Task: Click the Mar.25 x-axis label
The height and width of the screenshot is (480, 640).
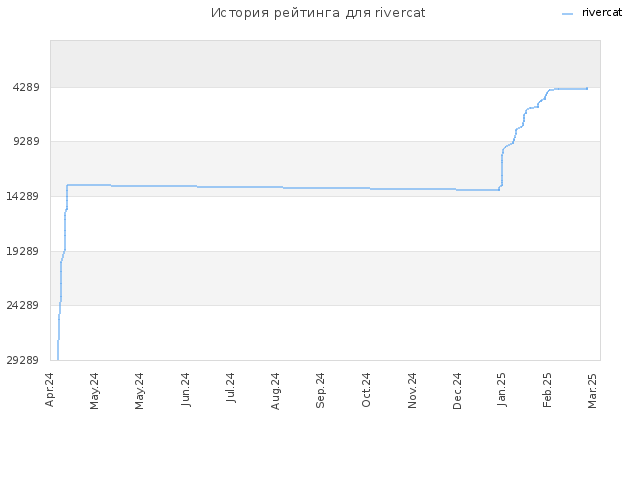Action: (593, 390)
